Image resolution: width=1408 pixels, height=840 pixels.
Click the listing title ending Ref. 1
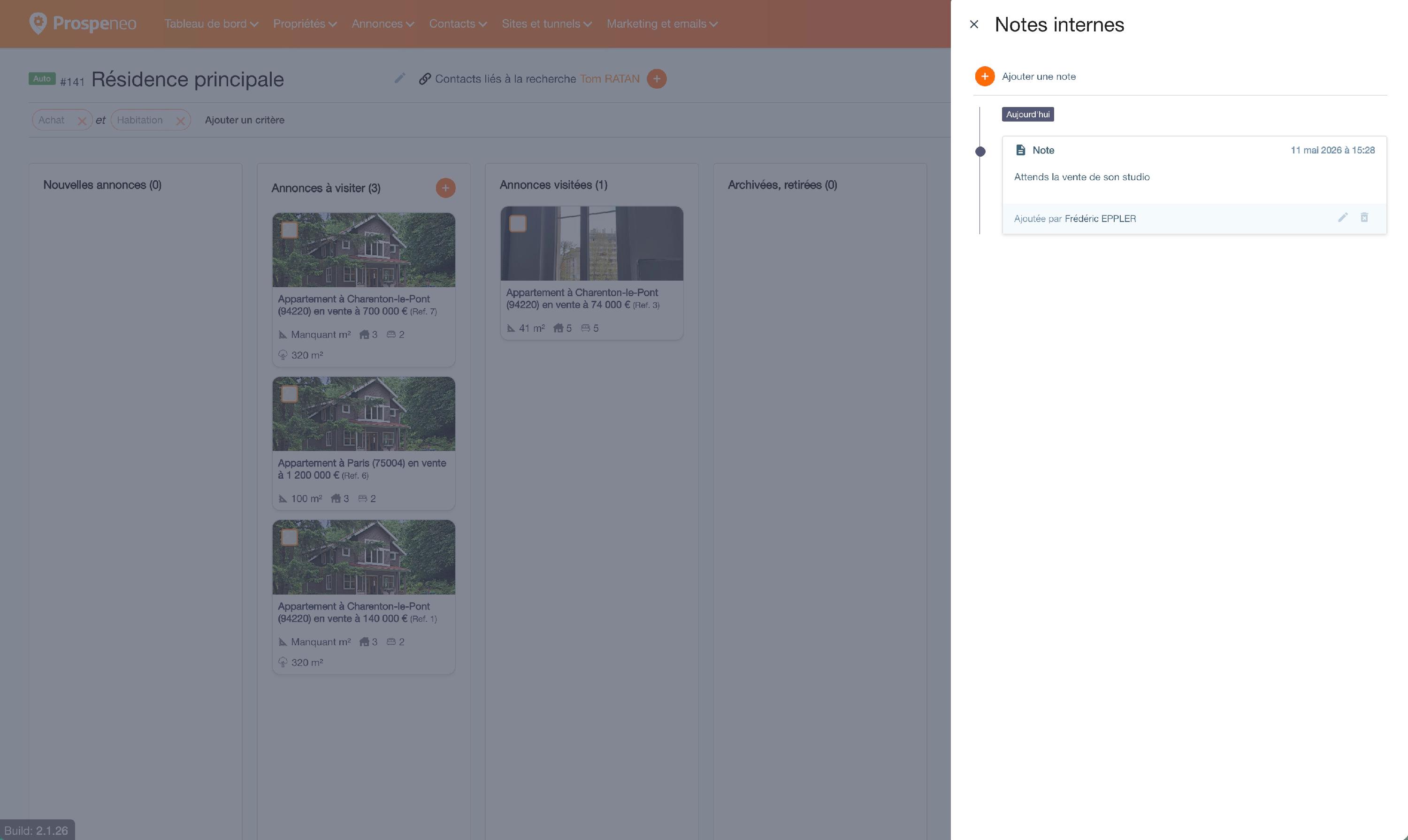click(357, 612)
